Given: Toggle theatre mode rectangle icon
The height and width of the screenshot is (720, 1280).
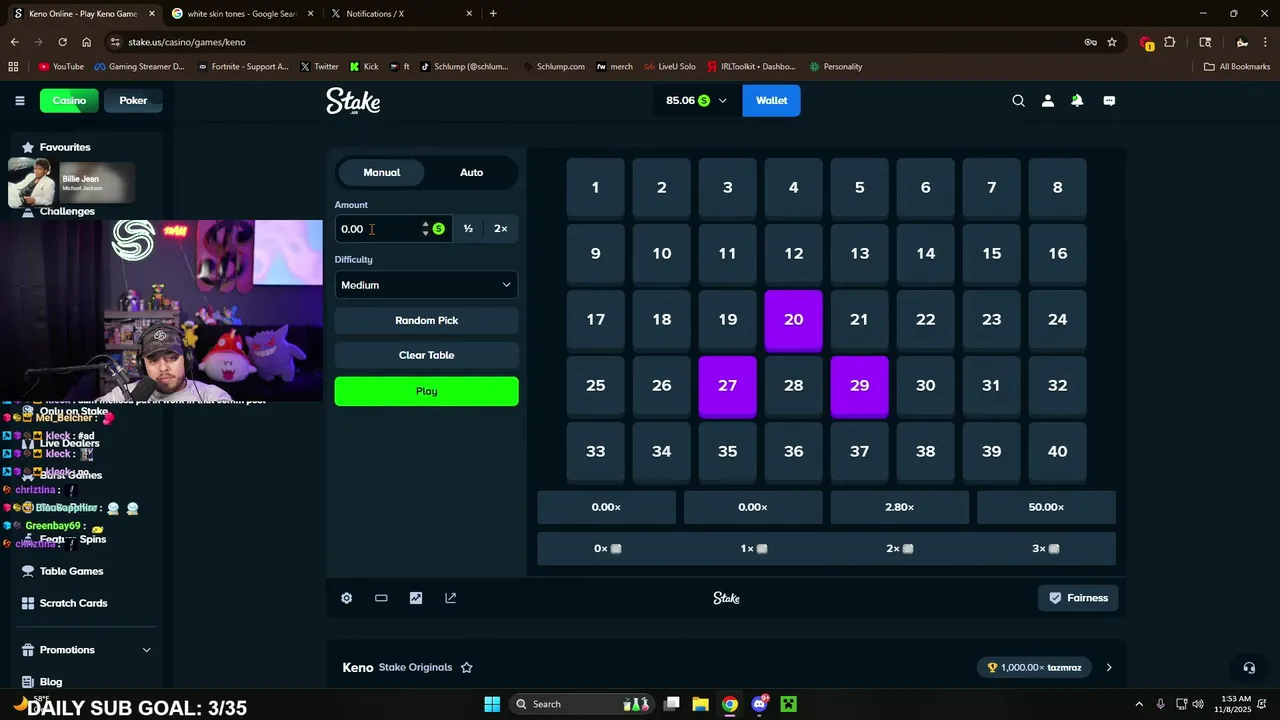Looking at the screenshot, I should 381,598.
